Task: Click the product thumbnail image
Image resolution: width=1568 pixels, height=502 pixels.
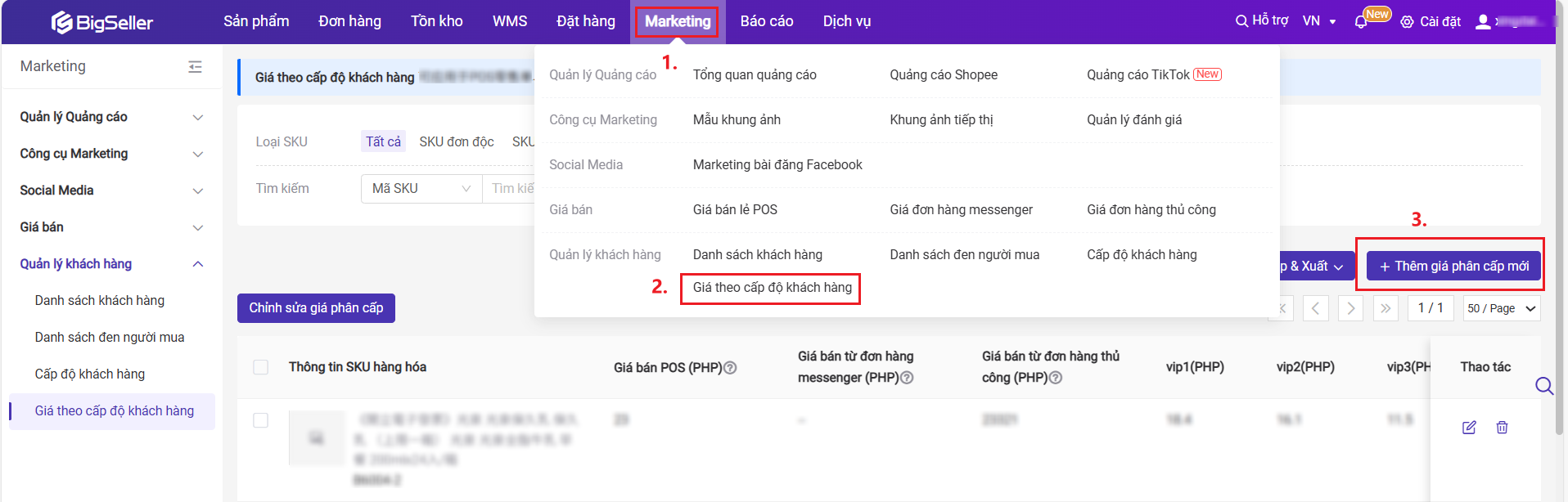Action: pyautogui.click(x=317, y=438)
